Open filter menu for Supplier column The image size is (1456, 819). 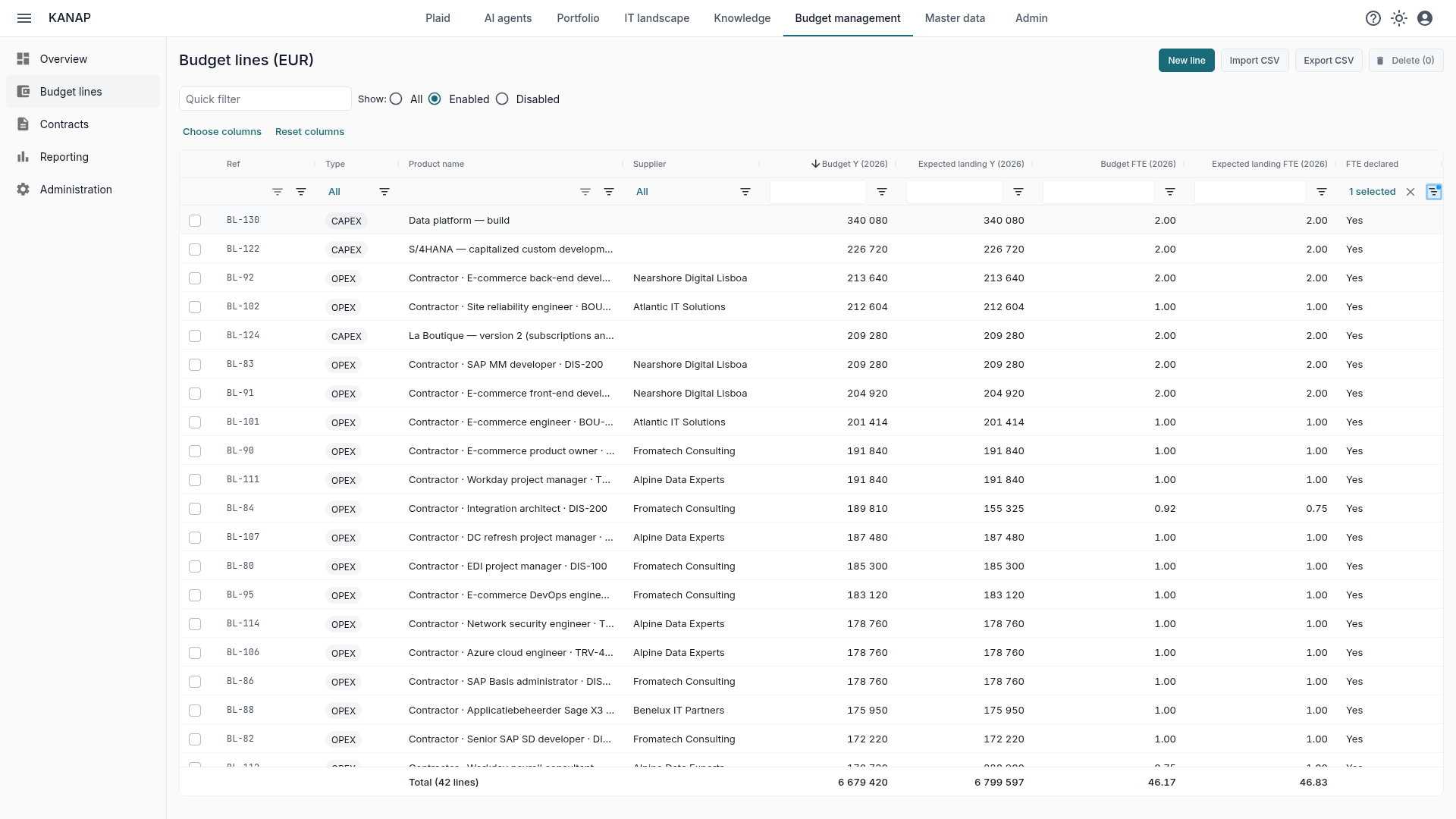click(745, 192)
